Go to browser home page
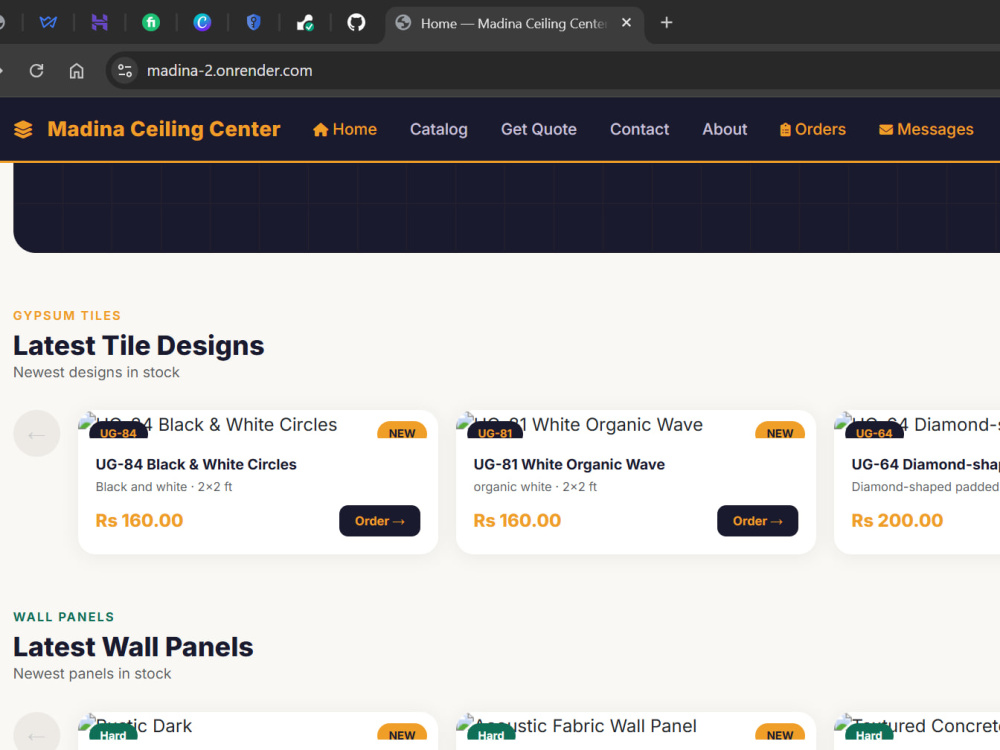This screenshot has height=750, width=1000. coord(77,70)
